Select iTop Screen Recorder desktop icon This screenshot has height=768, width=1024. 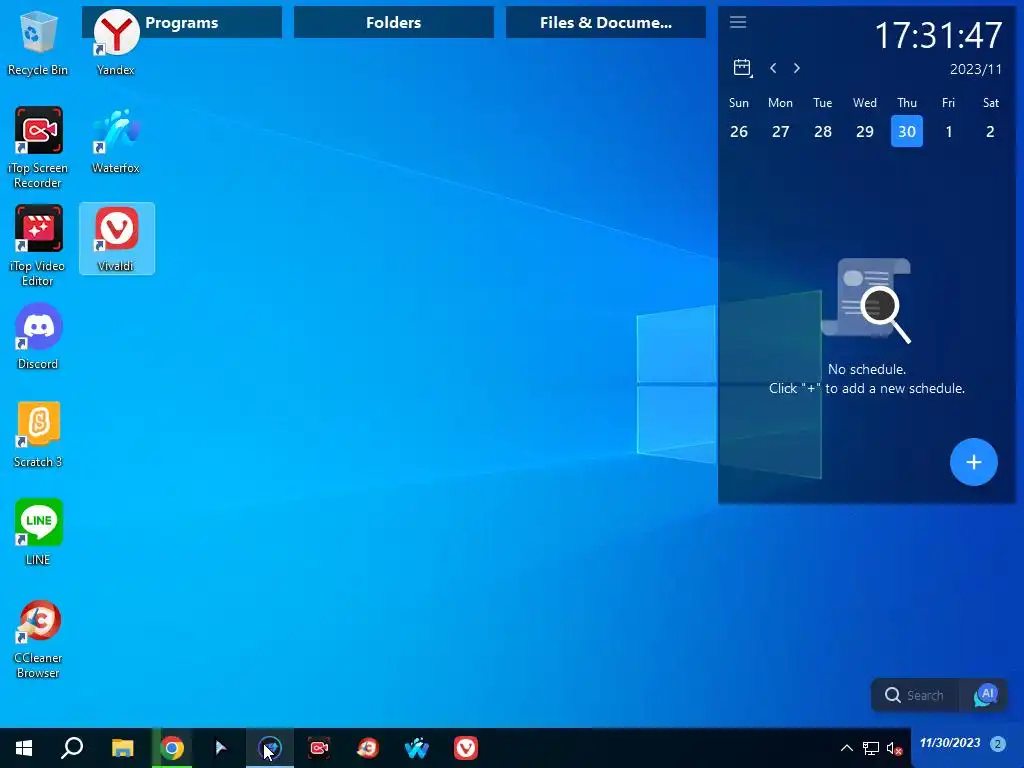[x=38, y=148]
